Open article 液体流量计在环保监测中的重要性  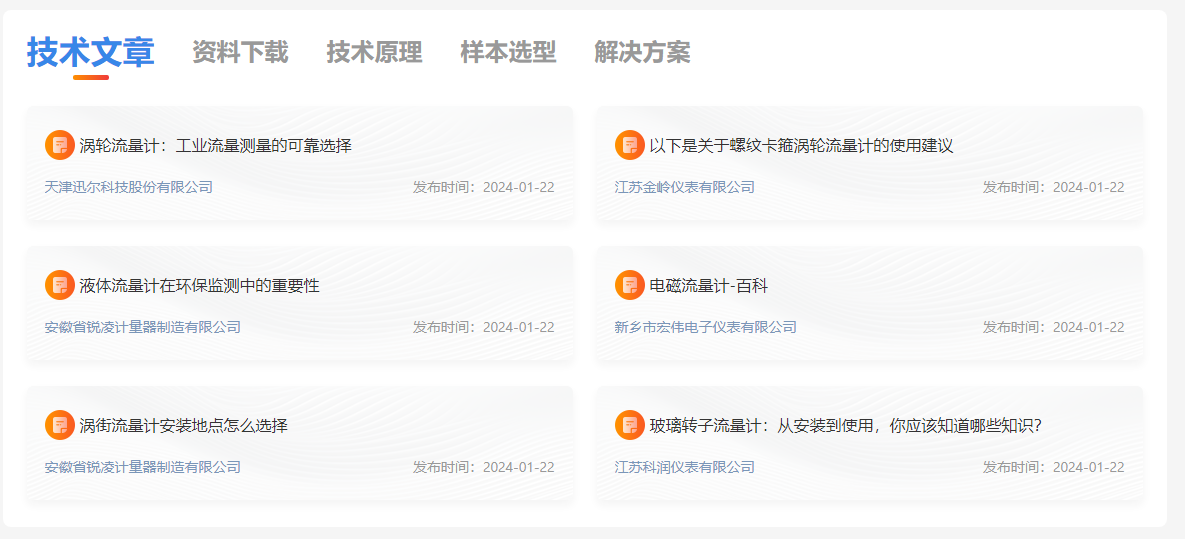tap(200, 286)
